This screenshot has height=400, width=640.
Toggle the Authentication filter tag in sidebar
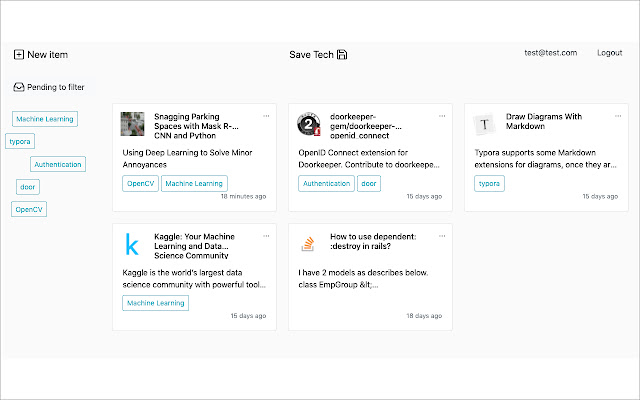[x=58, y=164]
